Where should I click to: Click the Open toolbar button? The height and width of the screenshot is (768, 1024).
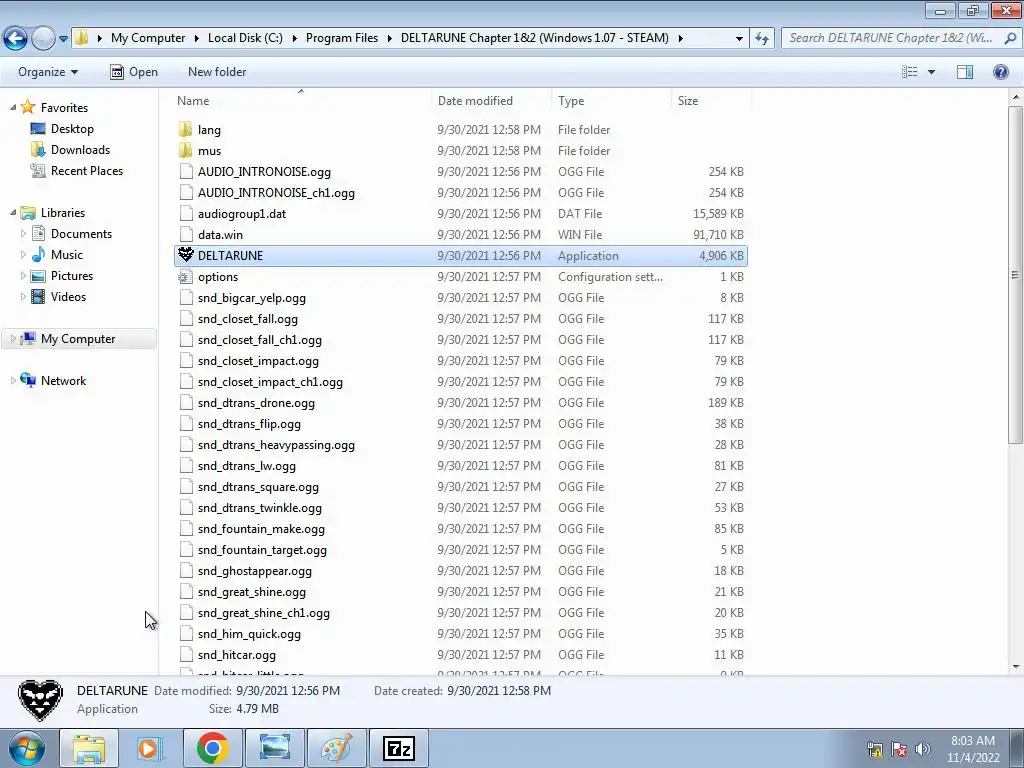coord(134,72)
